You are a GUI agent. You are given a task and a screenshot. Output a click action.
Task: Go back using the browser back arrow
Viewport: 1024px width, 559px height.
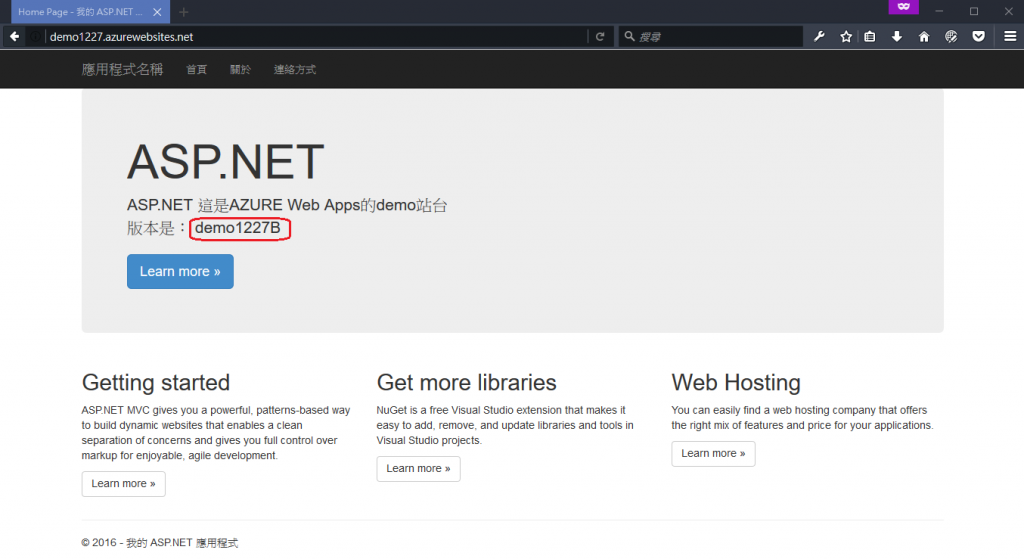14,37
